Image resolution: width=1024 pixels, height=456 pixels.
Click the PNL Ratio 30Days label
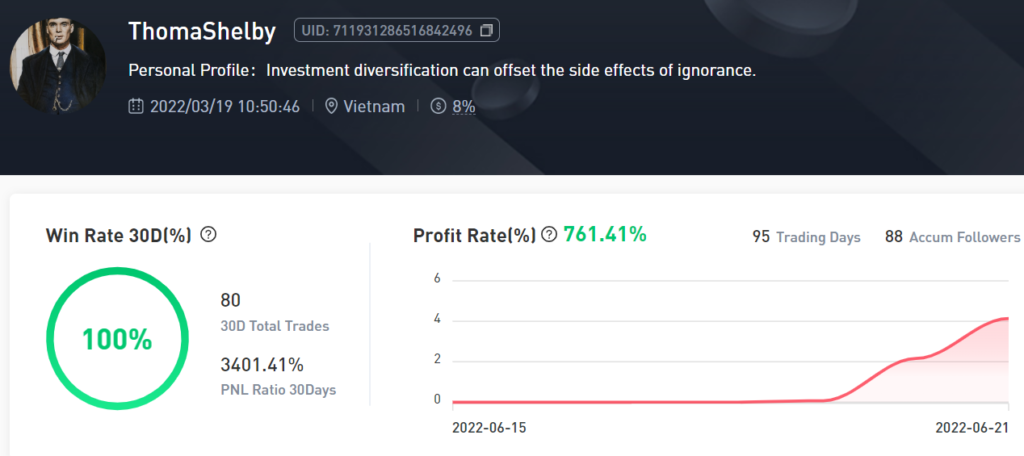point(278,390)
